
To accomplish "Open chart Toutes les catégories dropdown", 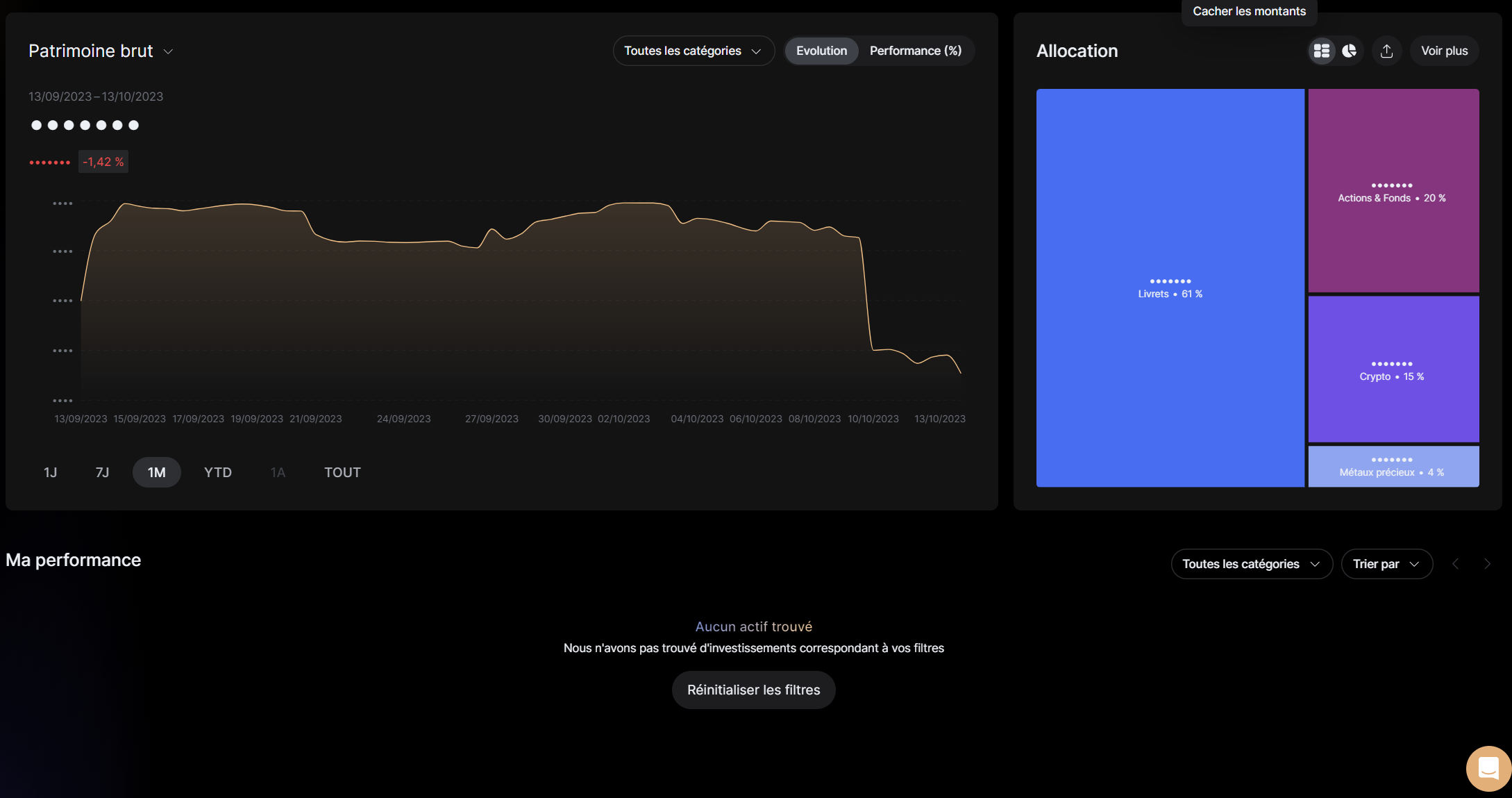I will click(x=693, y=51).
